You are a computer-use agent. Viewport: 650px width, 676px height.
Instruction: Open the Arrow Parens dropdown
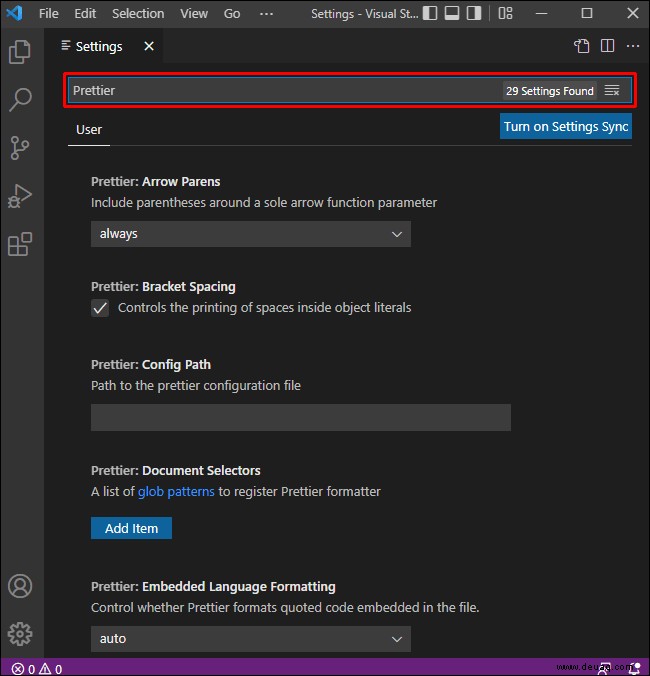[251, 234]
